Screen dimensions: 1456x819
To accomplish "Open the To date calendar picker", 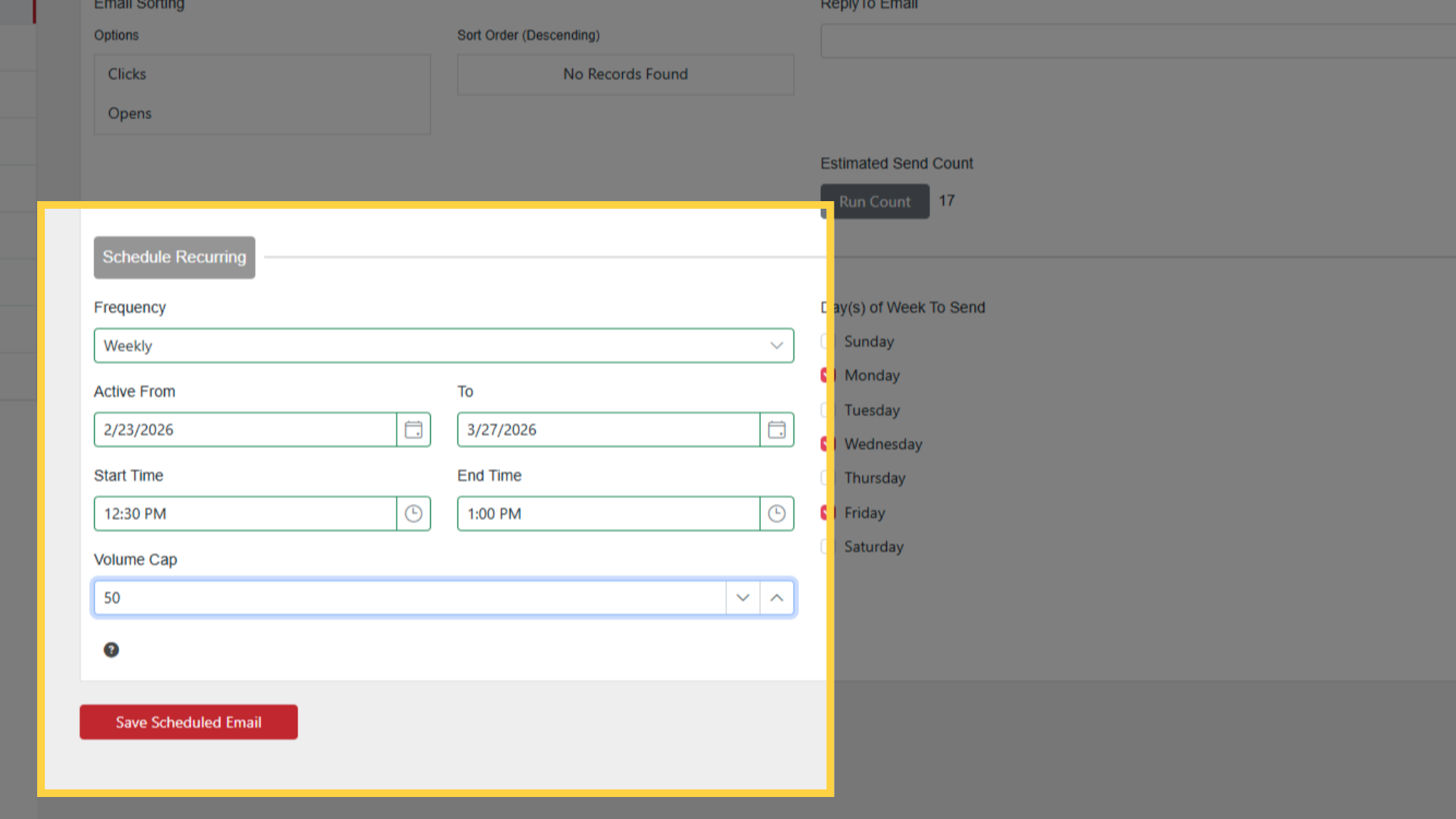I will pyautogui.click(x=777, y=430).
